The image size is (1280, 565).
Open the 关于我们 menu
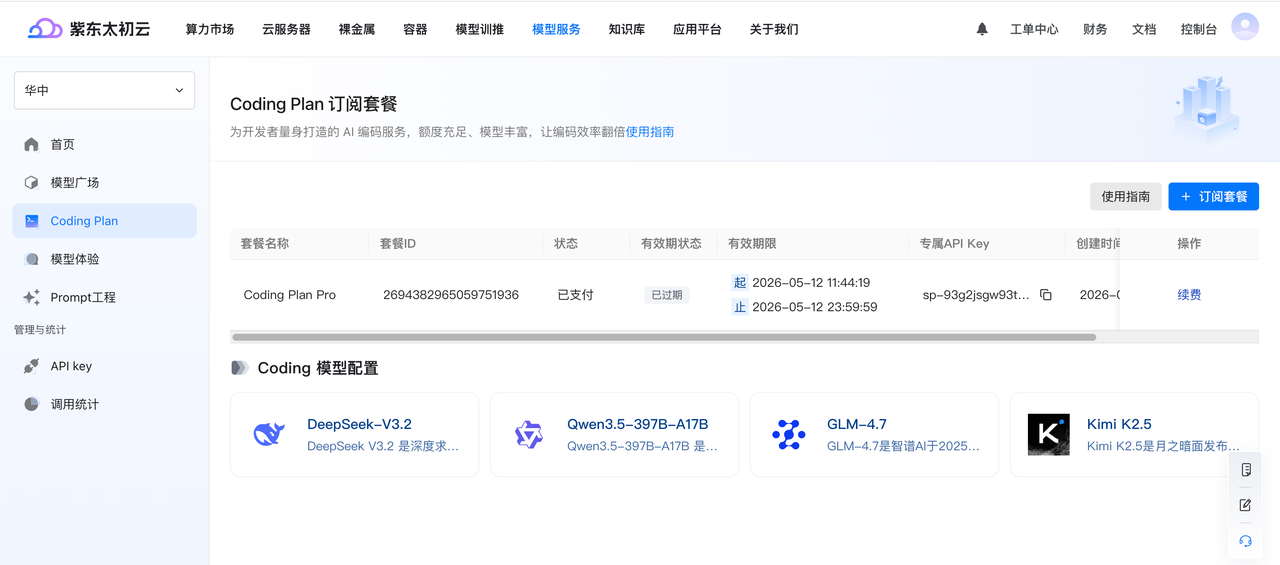tap(774, 29)
